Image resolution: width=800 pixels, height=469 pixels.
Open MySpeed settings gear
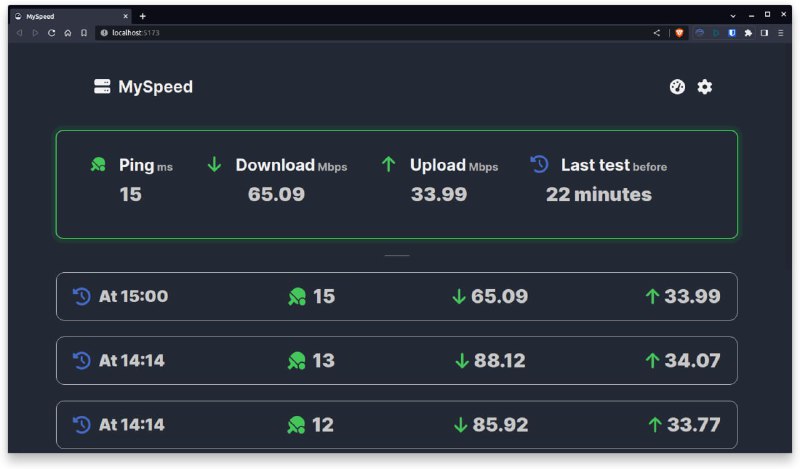(705, 87)
